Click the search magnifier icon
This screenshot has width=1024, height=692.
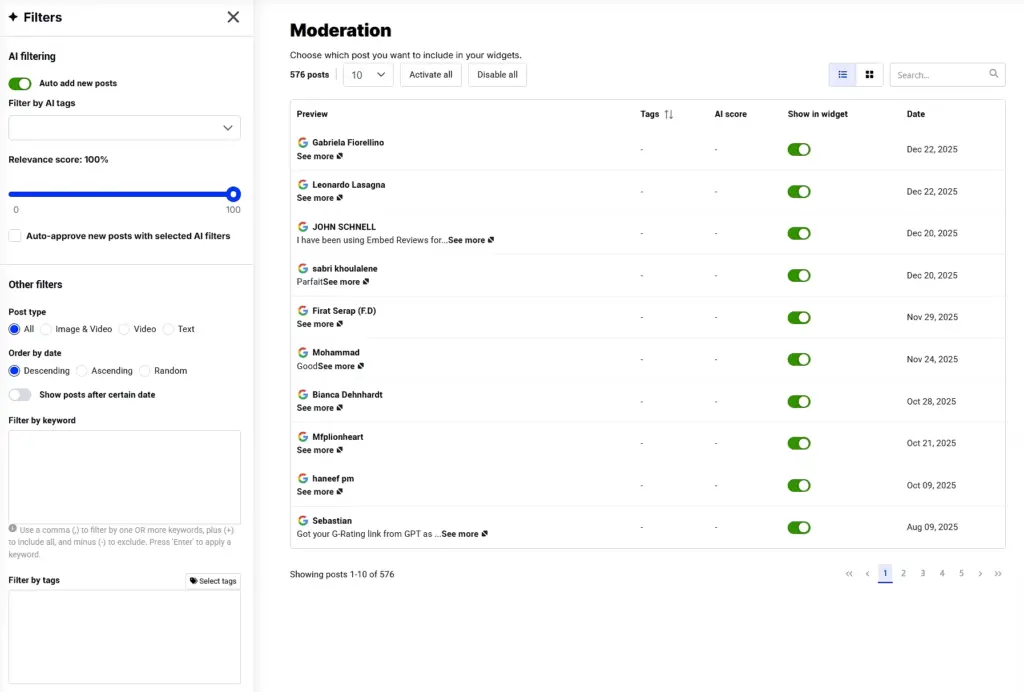pyautogui.click(x=993, y=74)
